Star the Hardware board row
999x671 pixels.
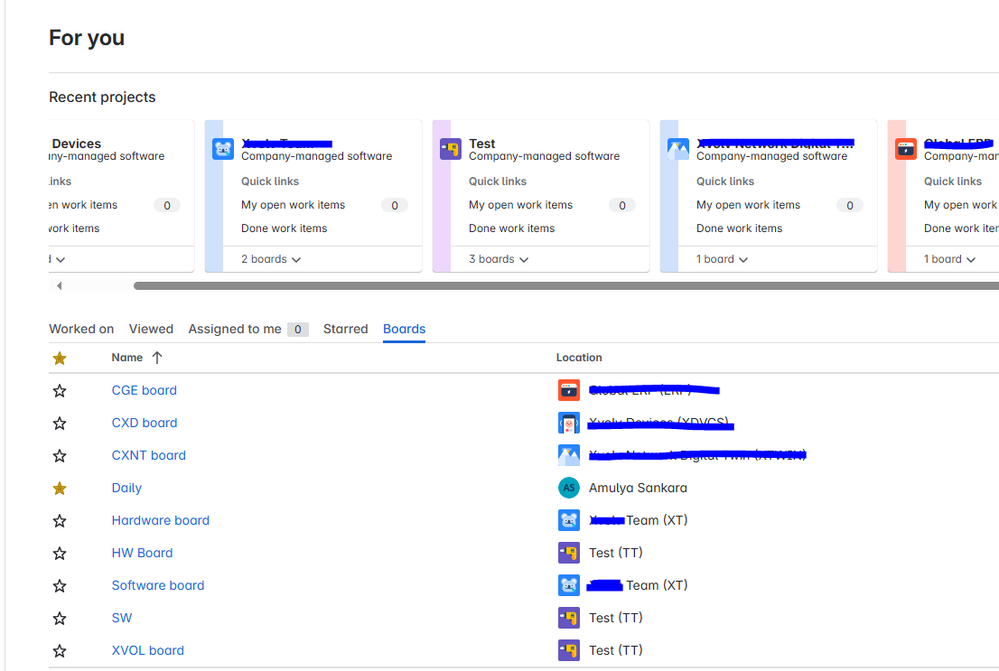(x=59, y=521)
